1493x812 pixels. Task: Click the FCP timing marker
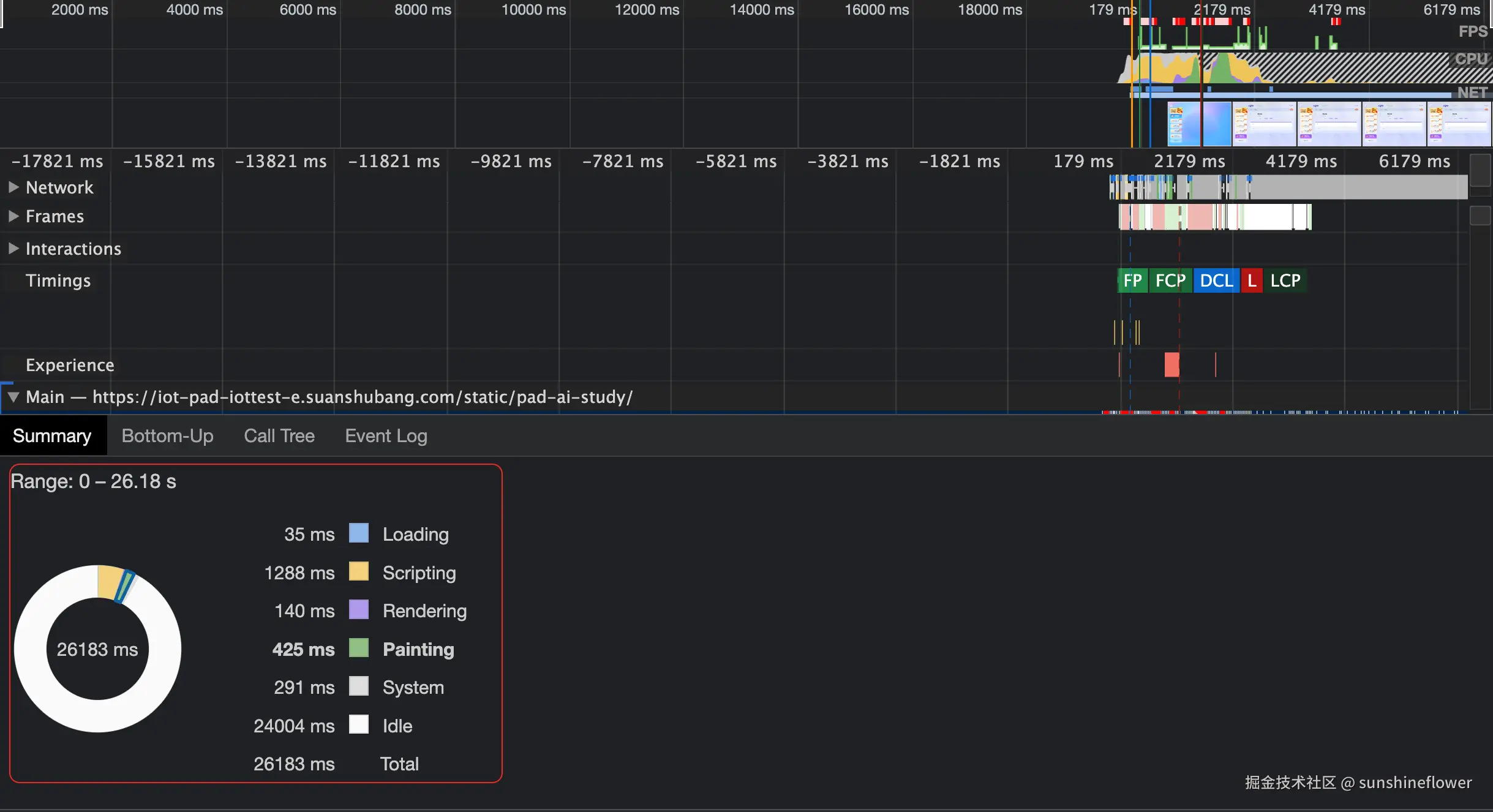[x=1170, y=280]
